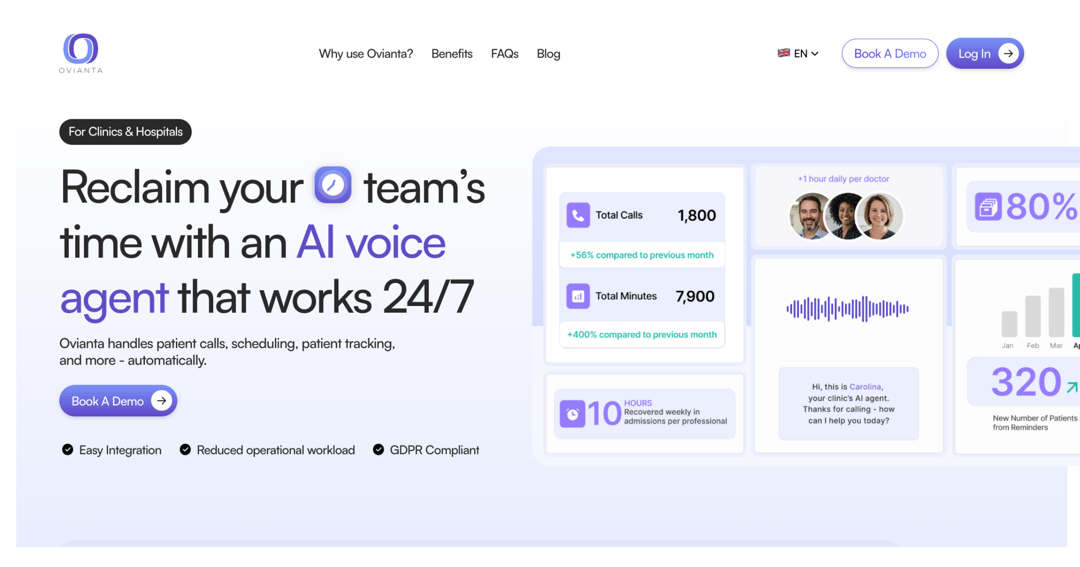Viewport: 1080px width, 567px height.
Task: Click the audio waveform graphic
Action: click(848, 309)
